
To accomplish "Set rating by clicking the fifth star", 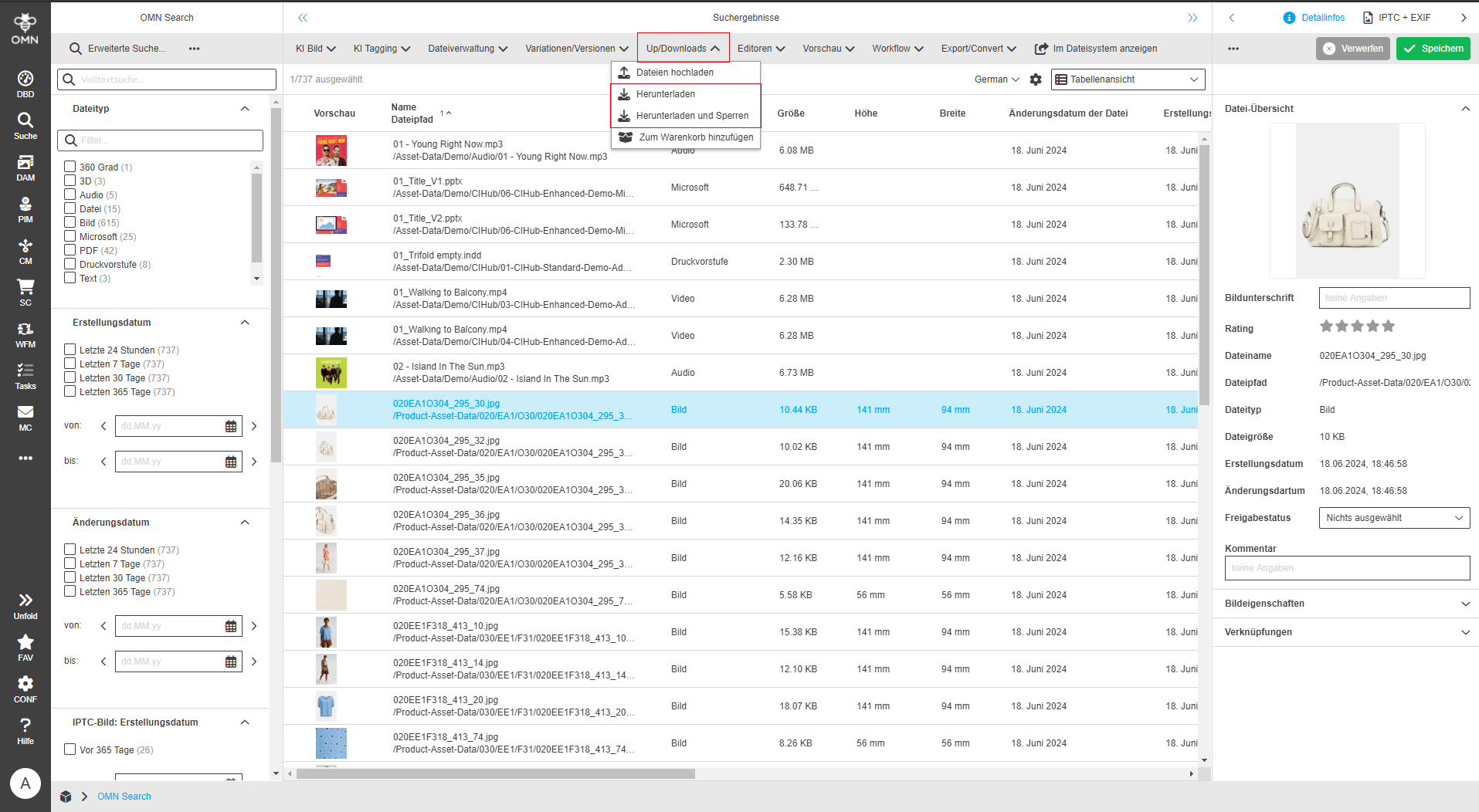I will tap(1389, 326).
